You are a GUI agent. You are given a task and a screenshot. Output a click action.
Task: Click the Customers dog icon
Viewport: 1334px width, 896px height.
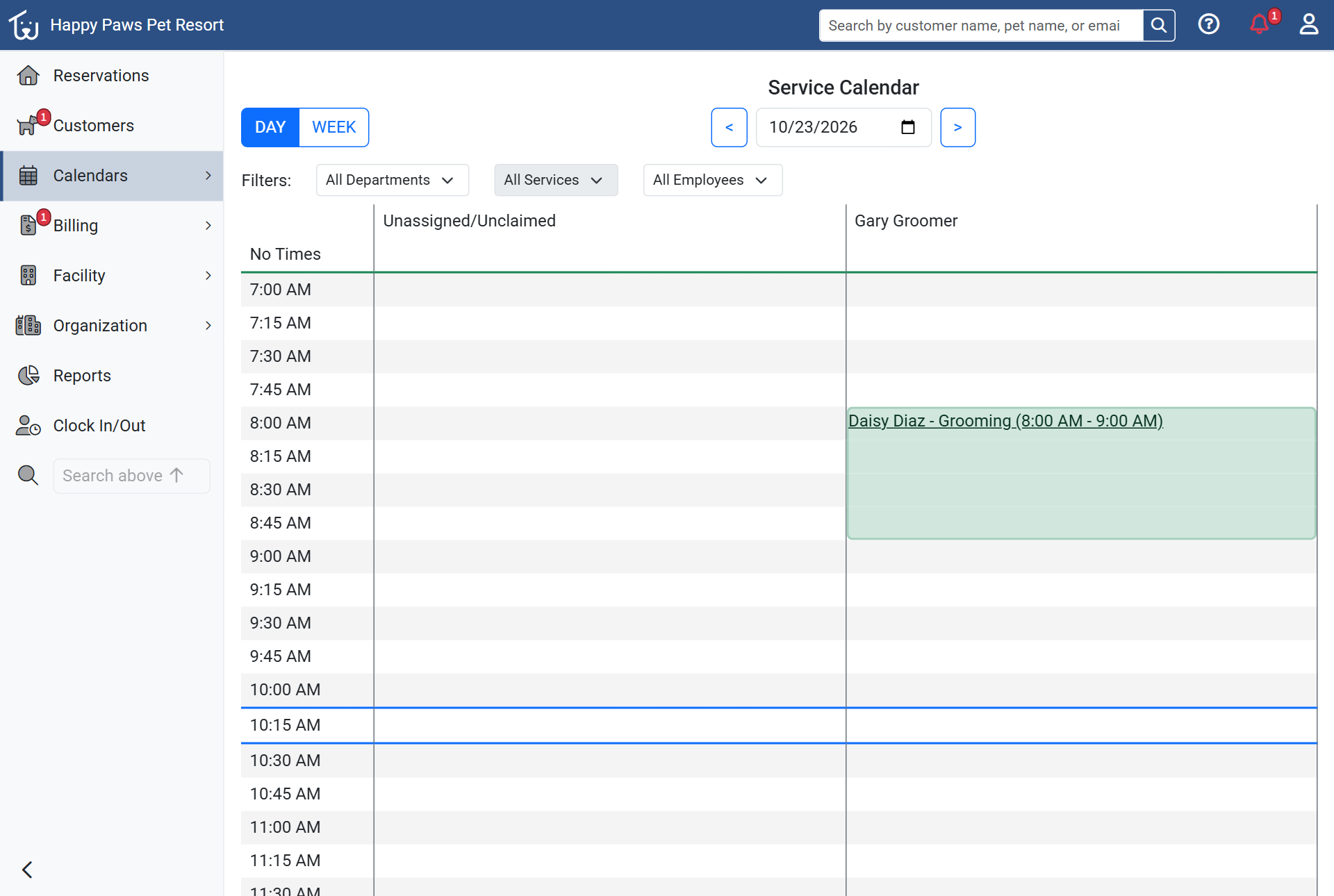pyautogui.click(x=28, y=126)
